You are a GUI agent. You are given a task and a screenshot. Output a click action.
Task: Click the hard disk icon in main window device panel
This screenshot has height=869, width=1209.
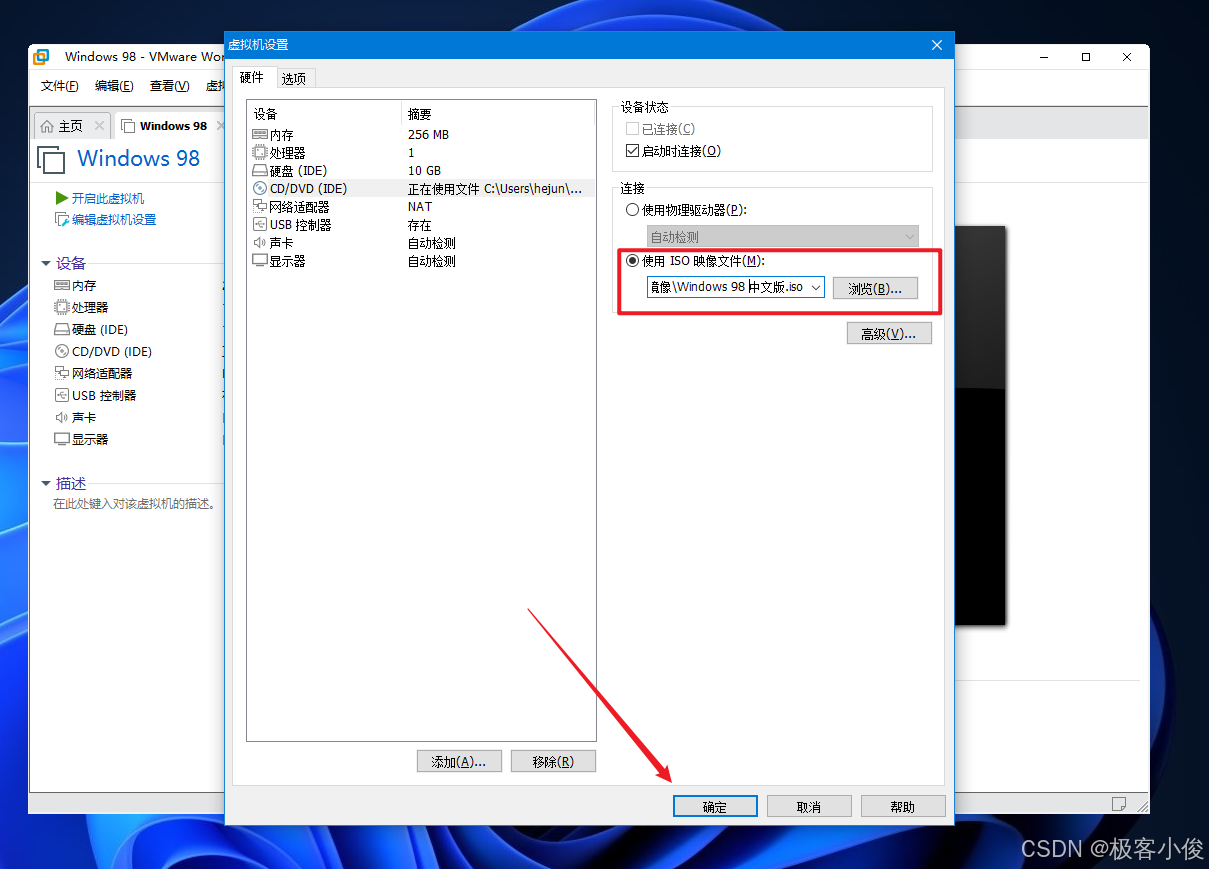point(62,329)
